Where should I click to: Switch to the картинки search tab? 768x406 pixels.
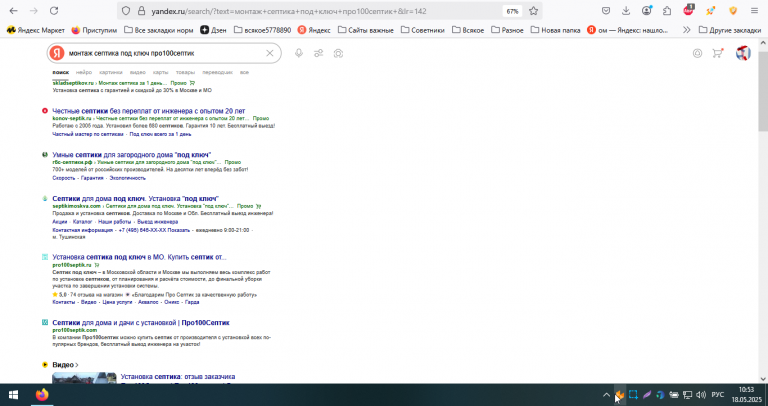[x=110, y=72]
